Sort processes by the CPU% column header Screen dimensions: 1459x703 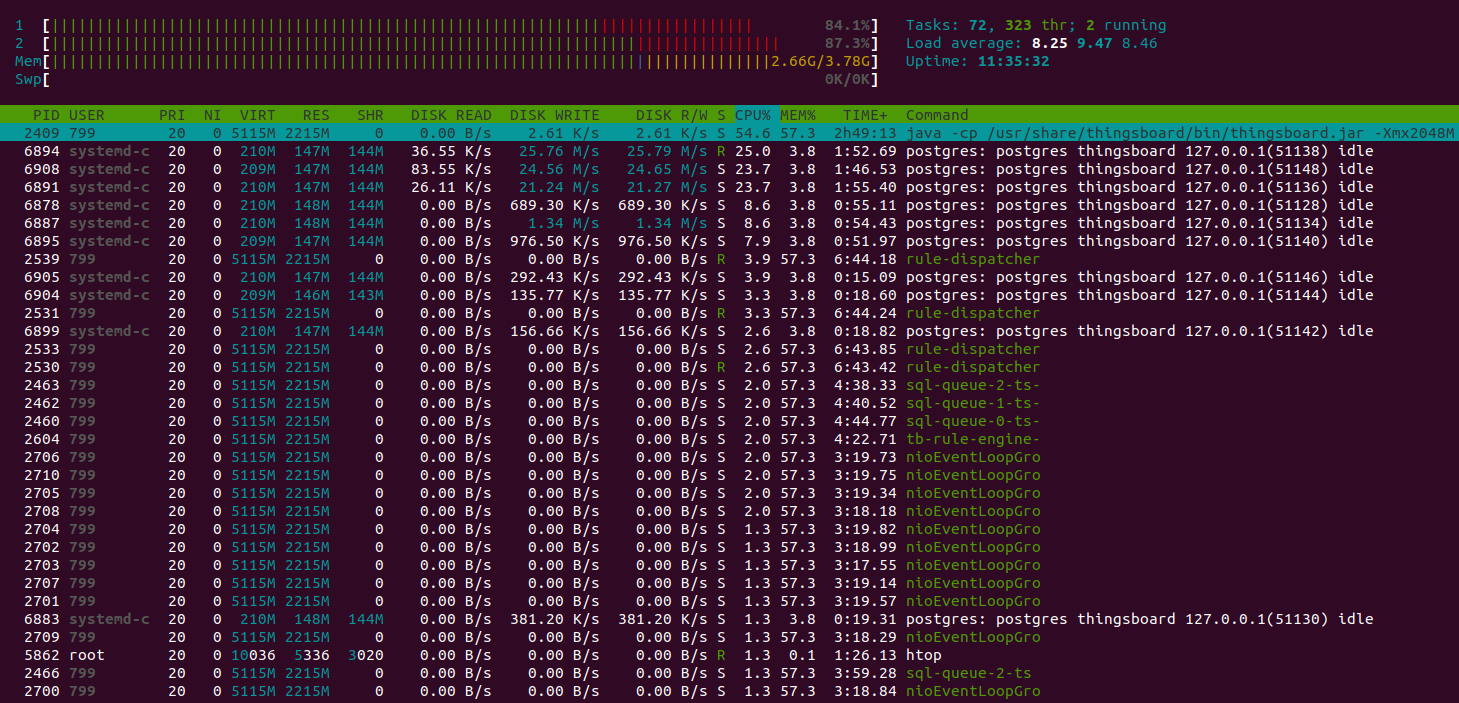(752, 115)
